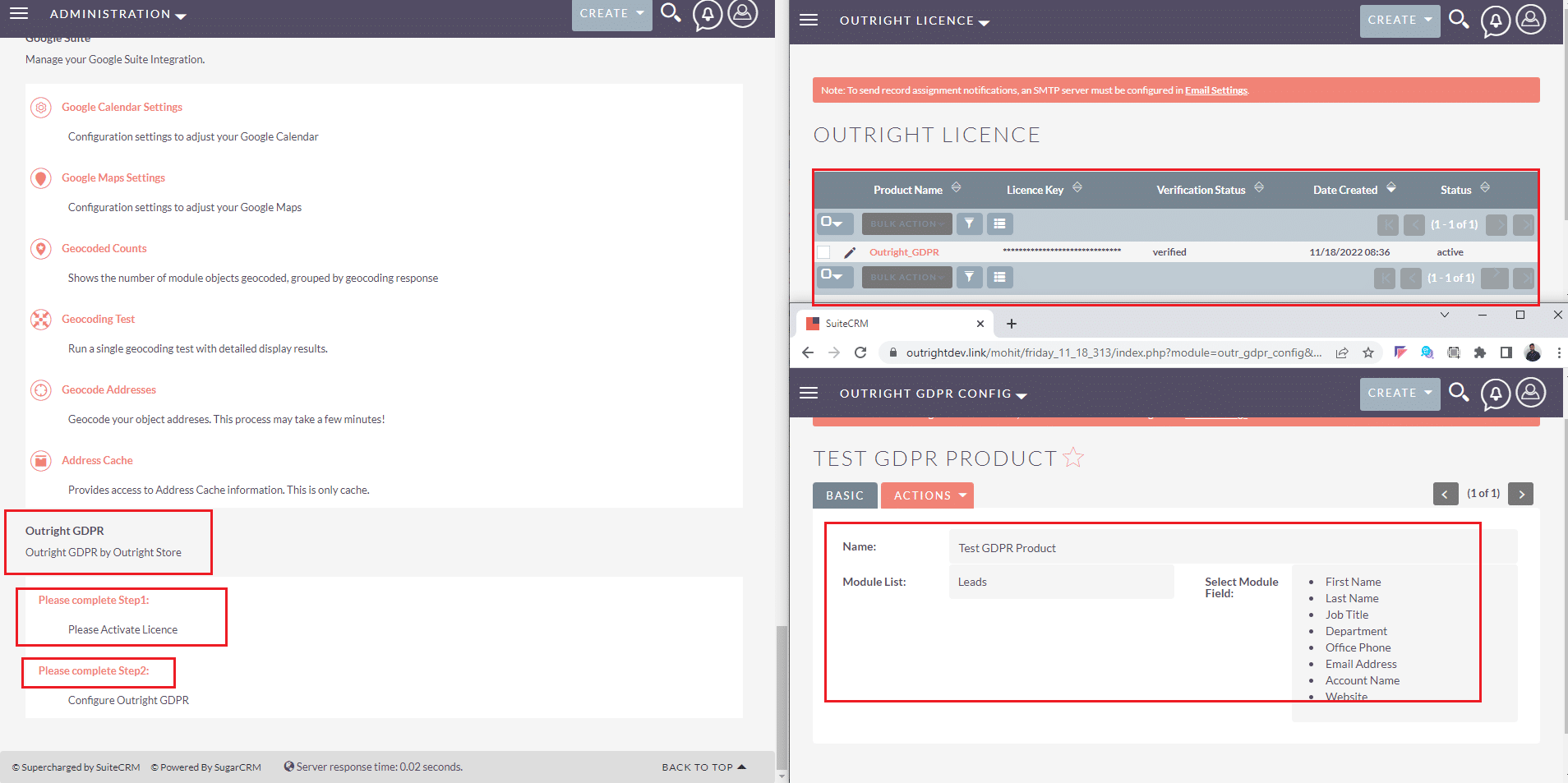
Task: Open Address Cache link
Action: (97, 460)
